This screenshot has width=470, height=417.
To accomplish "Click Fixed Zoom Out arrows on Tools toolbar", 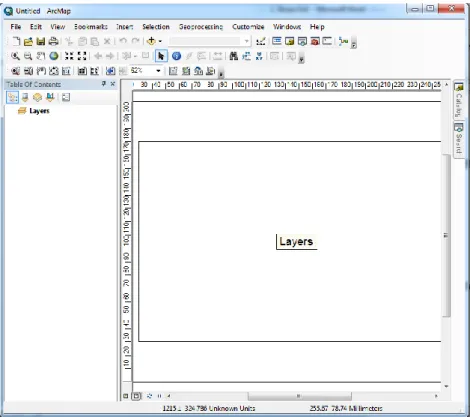I will click(82, 56).
